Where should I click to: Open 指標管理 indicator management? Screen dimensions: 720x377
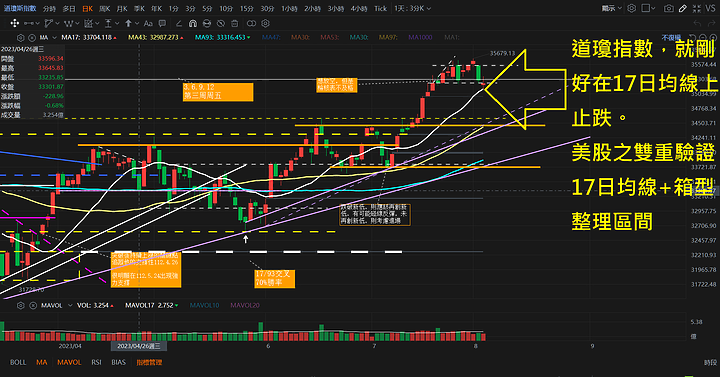click(149, 362)
